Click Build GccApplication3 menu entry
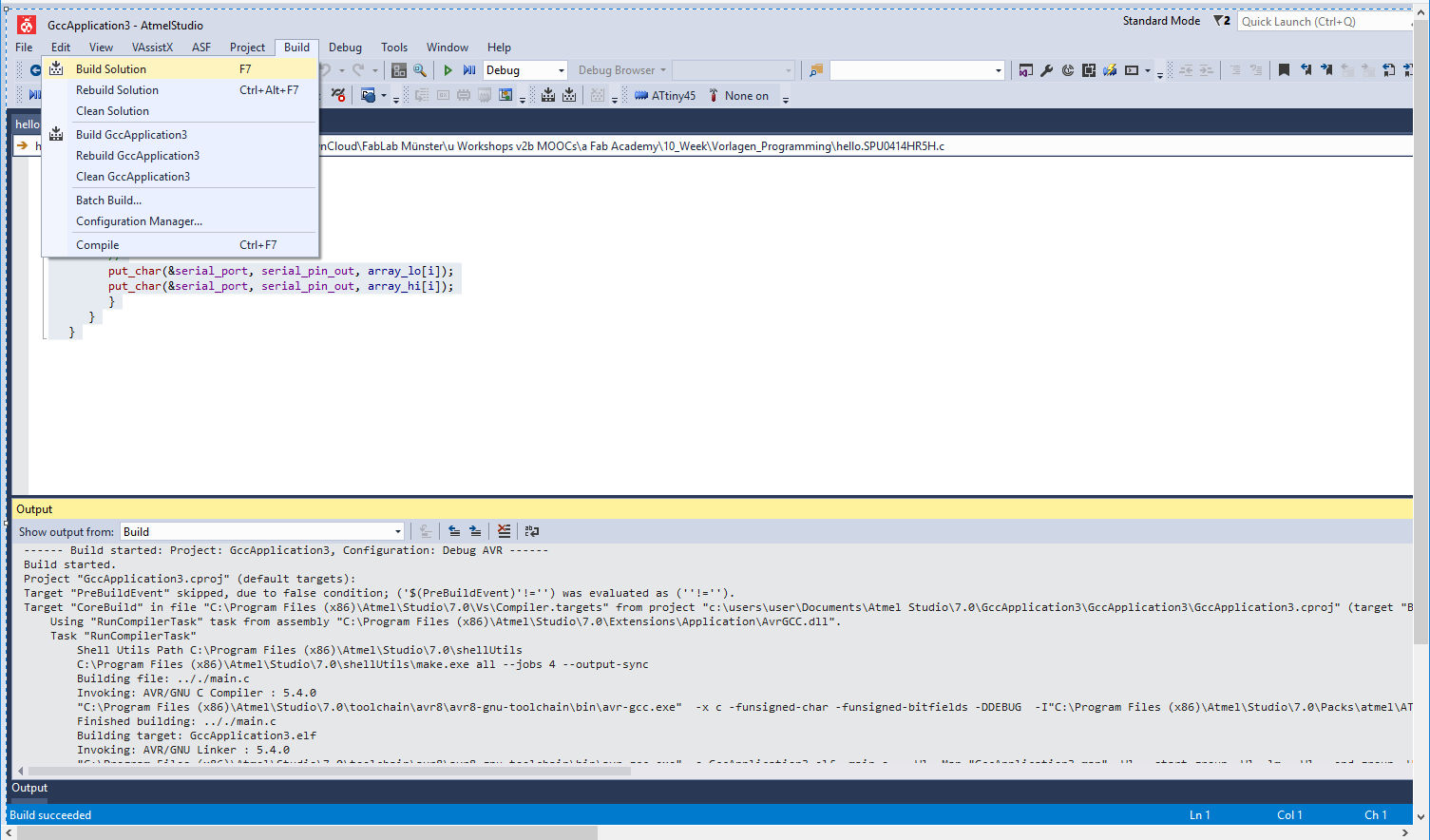Viewport: 1430px width, 840px height. coord(180,135)
